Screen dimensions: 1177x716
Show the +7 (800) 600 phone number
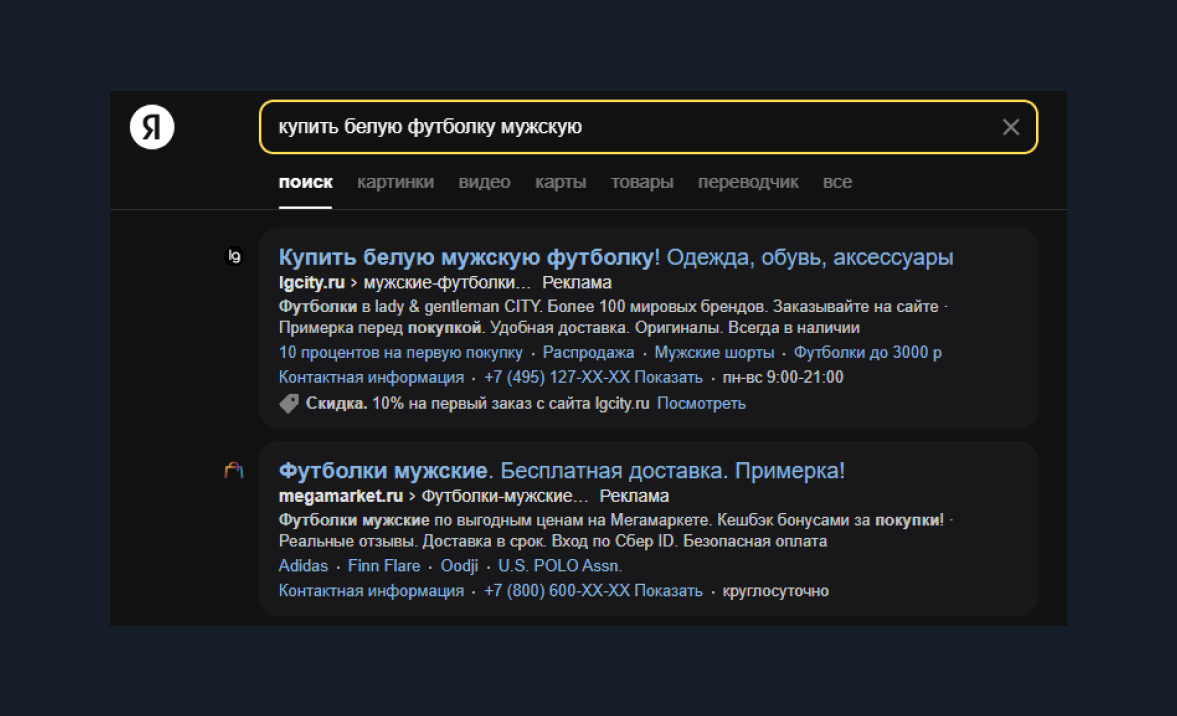pyautogui.click(x=593, y=591)
